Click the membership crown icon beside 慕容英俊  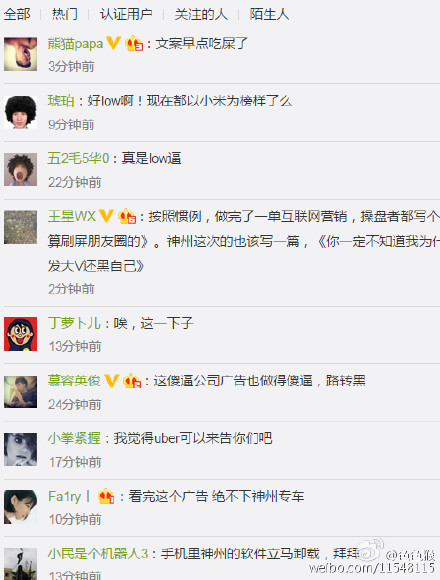pos(132,381)
